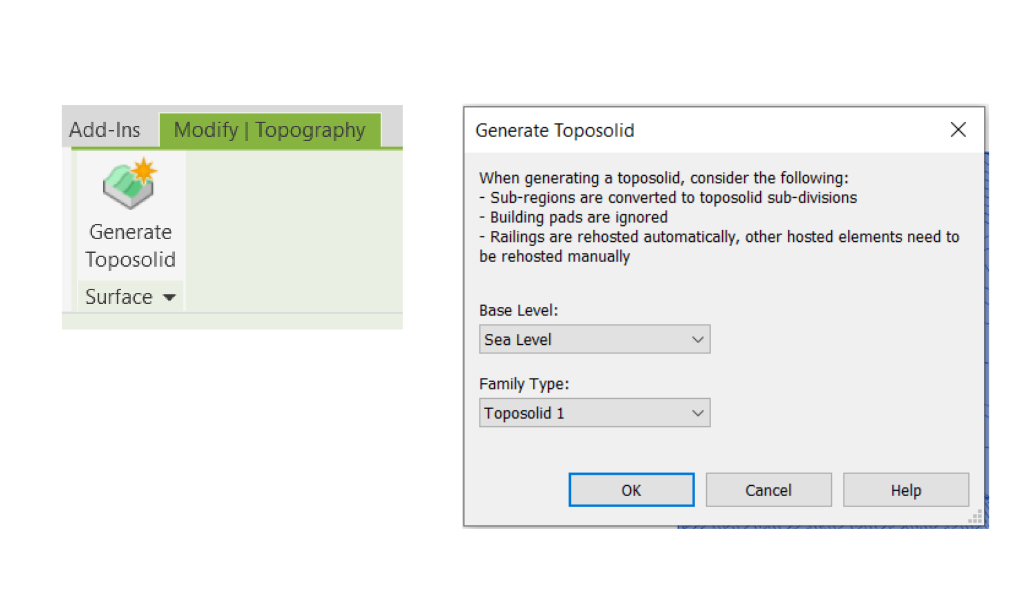Viewport: 1024px width, 600px height.
Task: Open the Toposolid 1 family type combo box
Action: 594,412
